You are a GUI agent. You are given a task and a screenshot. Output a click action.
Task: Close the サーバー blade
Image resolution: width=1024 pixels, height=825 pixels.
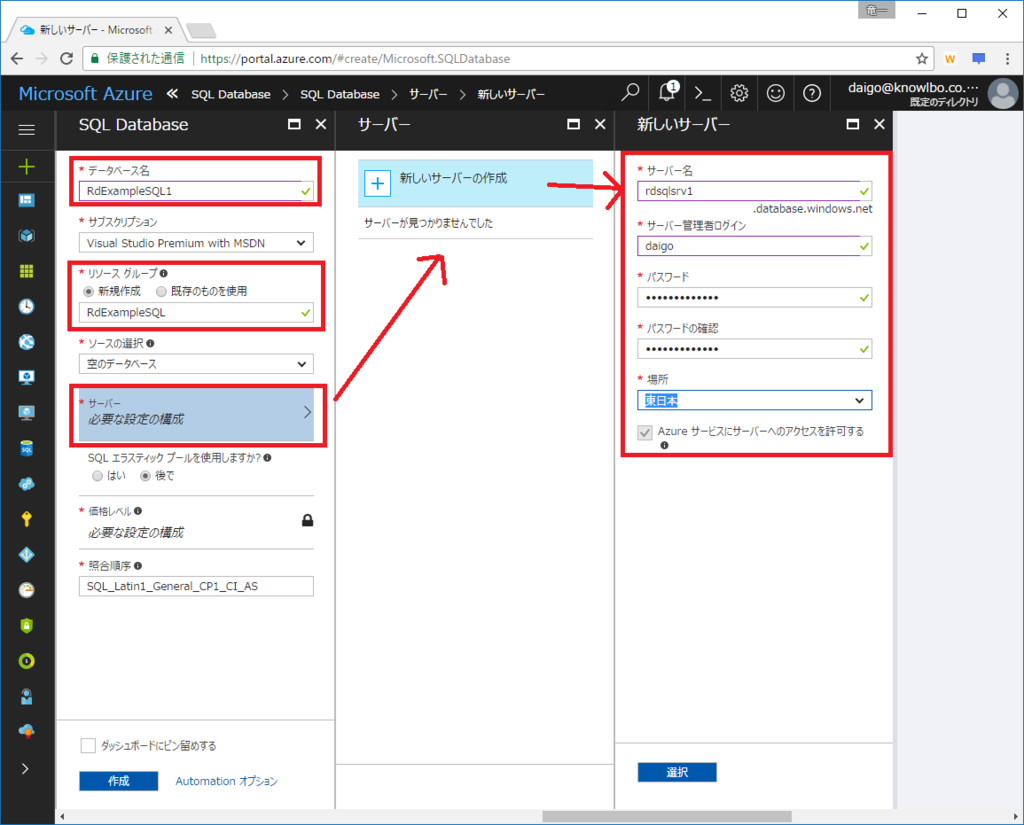(x=600, y=124)
